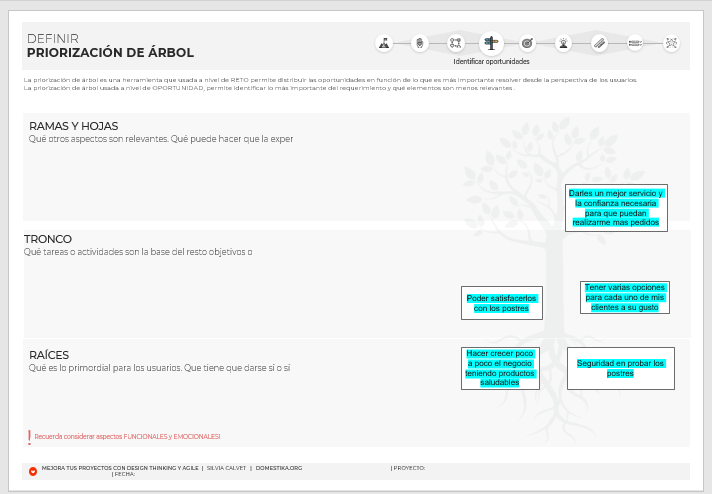
Task: Click the intro paragraph line mentioning RETO
Action: click(330, 80)
